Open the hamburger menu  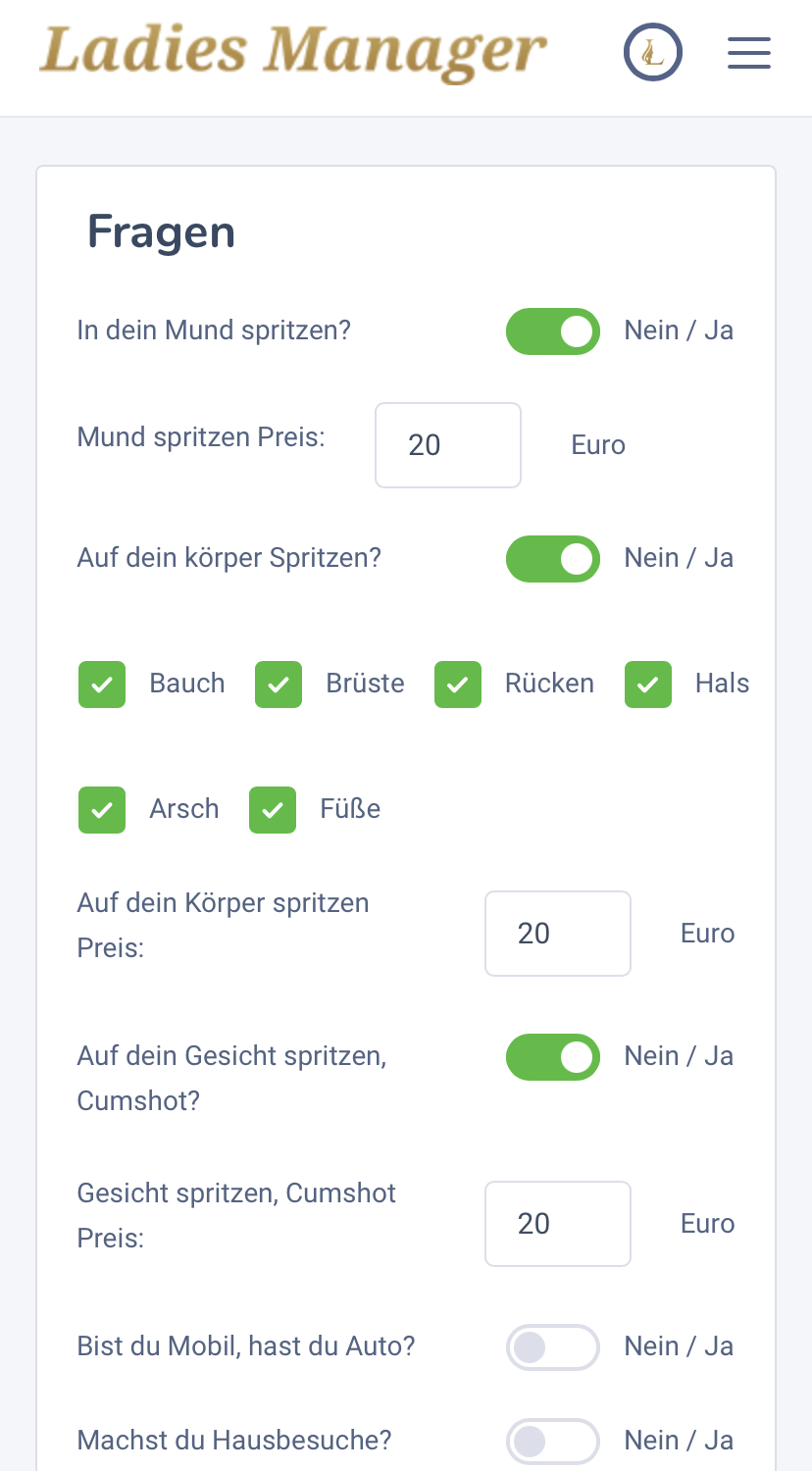(x=748, y=53)
